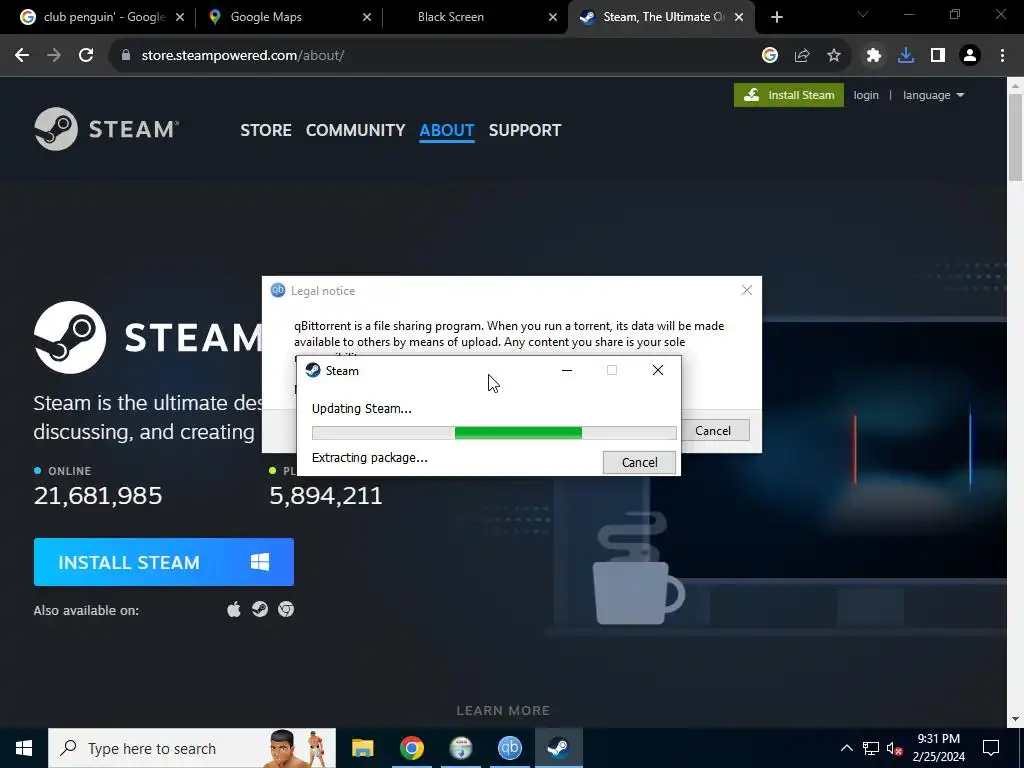
Task: Switch to the Black Screen tab
Action: coord(475,17)
